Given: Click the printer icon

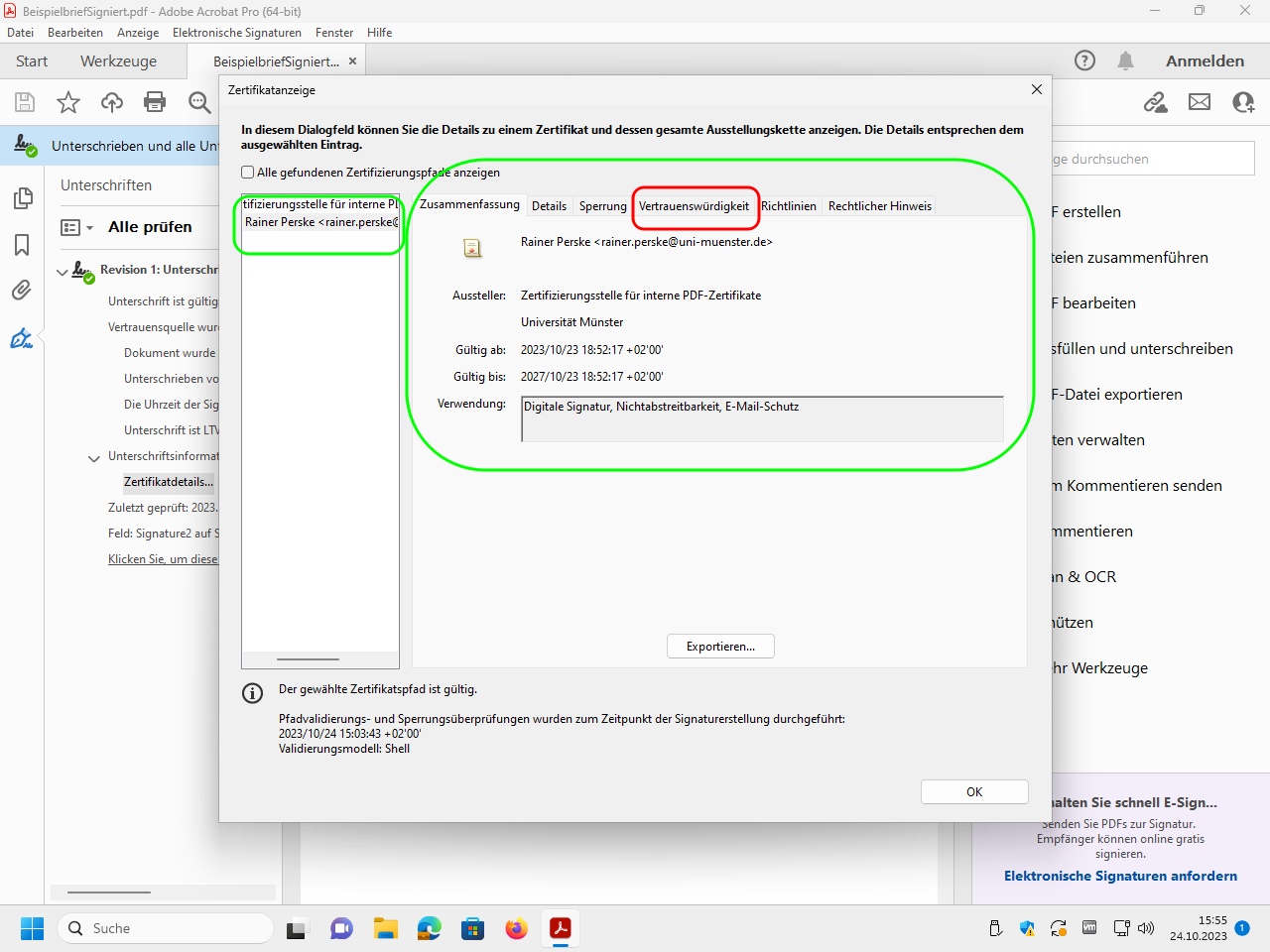Looking at the screenshot, I should (x=155, y=102).
